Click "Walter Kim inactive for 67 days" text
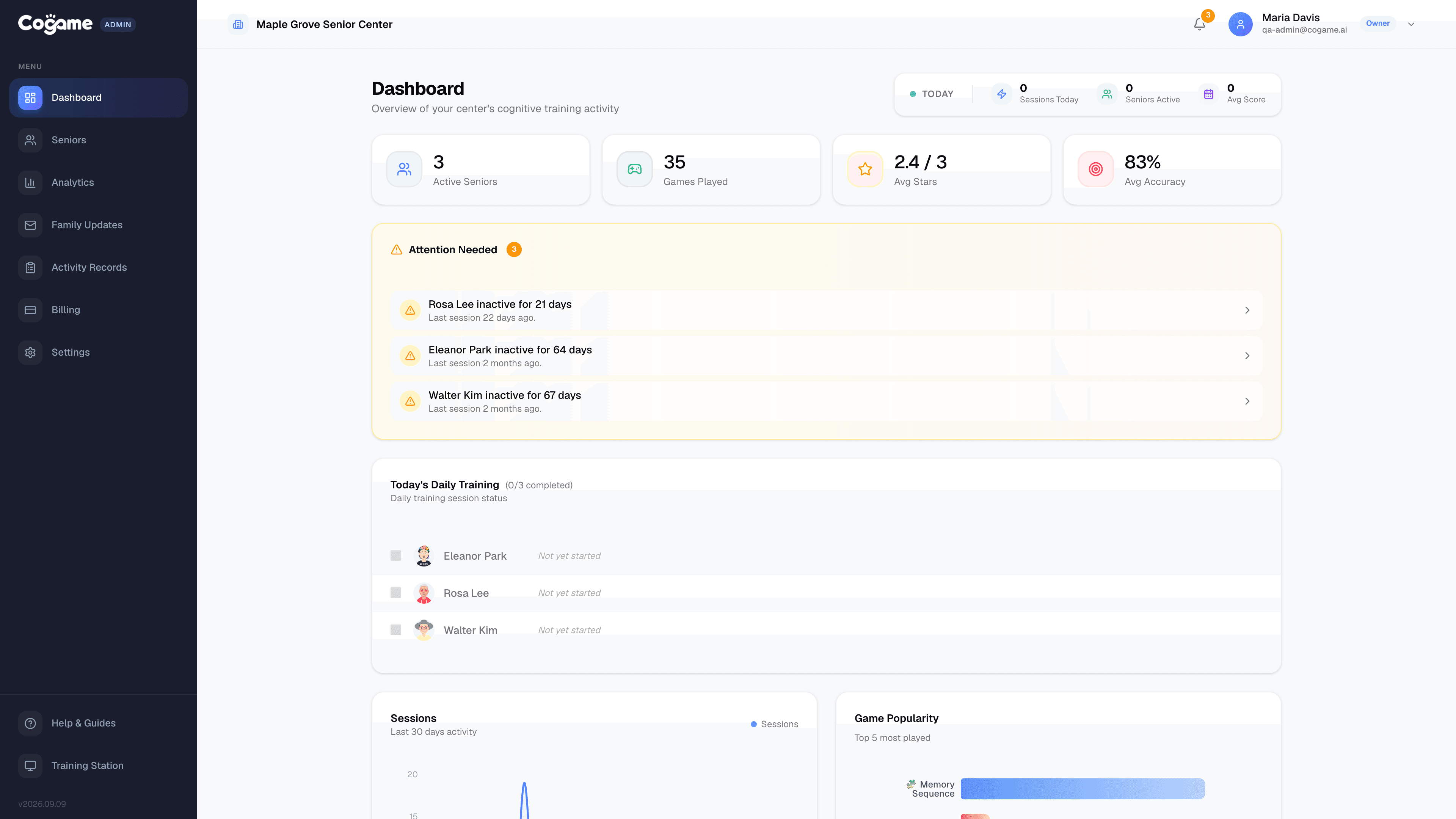The image size is (1456, 819). coord(505,395)
